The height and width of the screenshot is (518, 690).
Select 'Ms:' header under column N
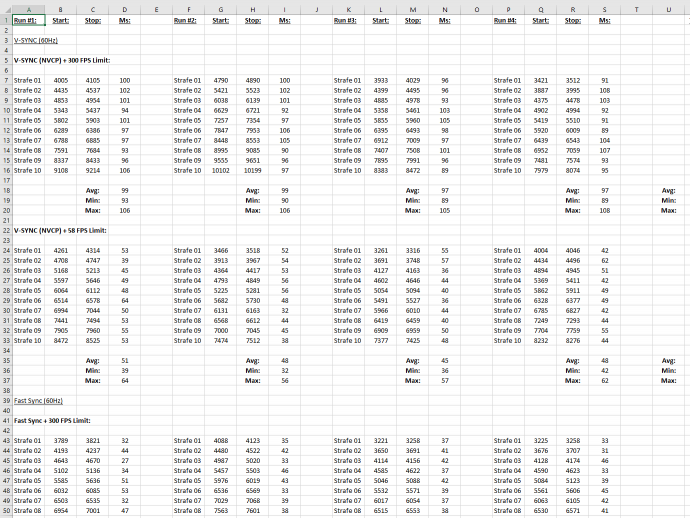(x=444, y=20)
